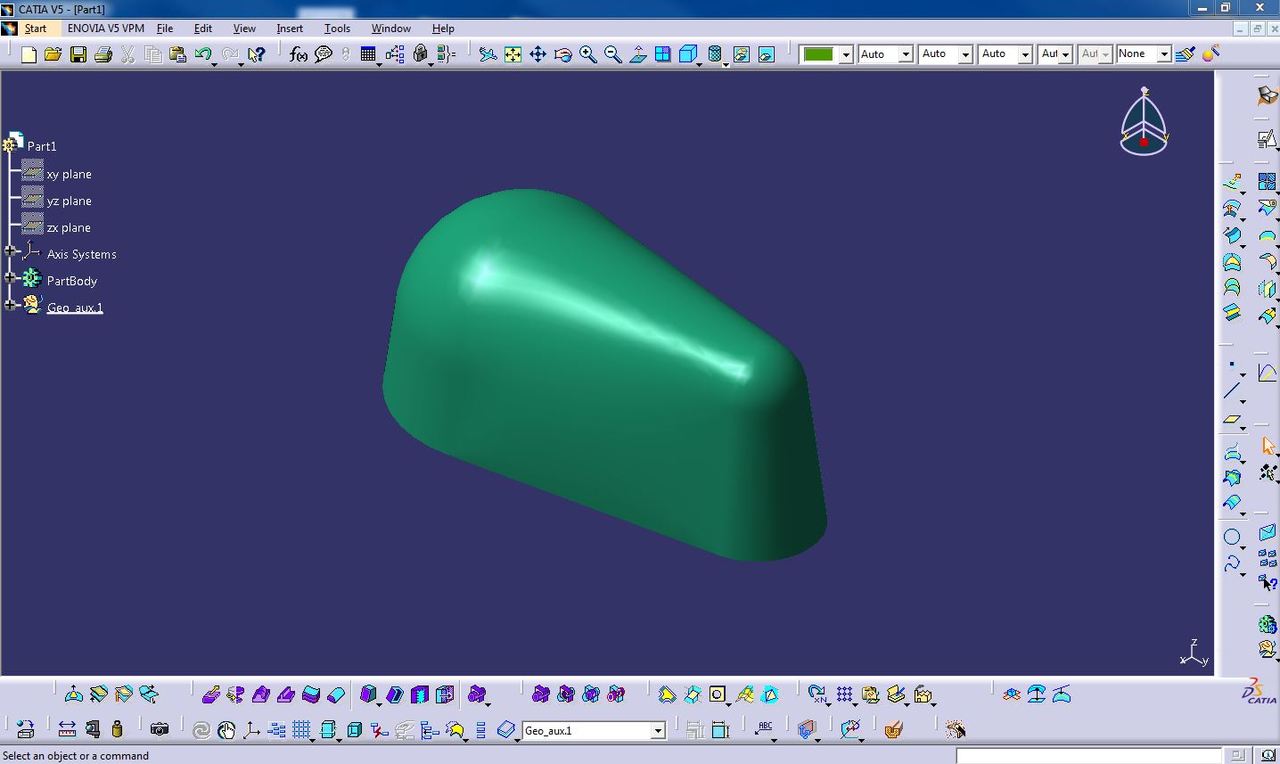Select the Rotate view tool

(563, 54)
